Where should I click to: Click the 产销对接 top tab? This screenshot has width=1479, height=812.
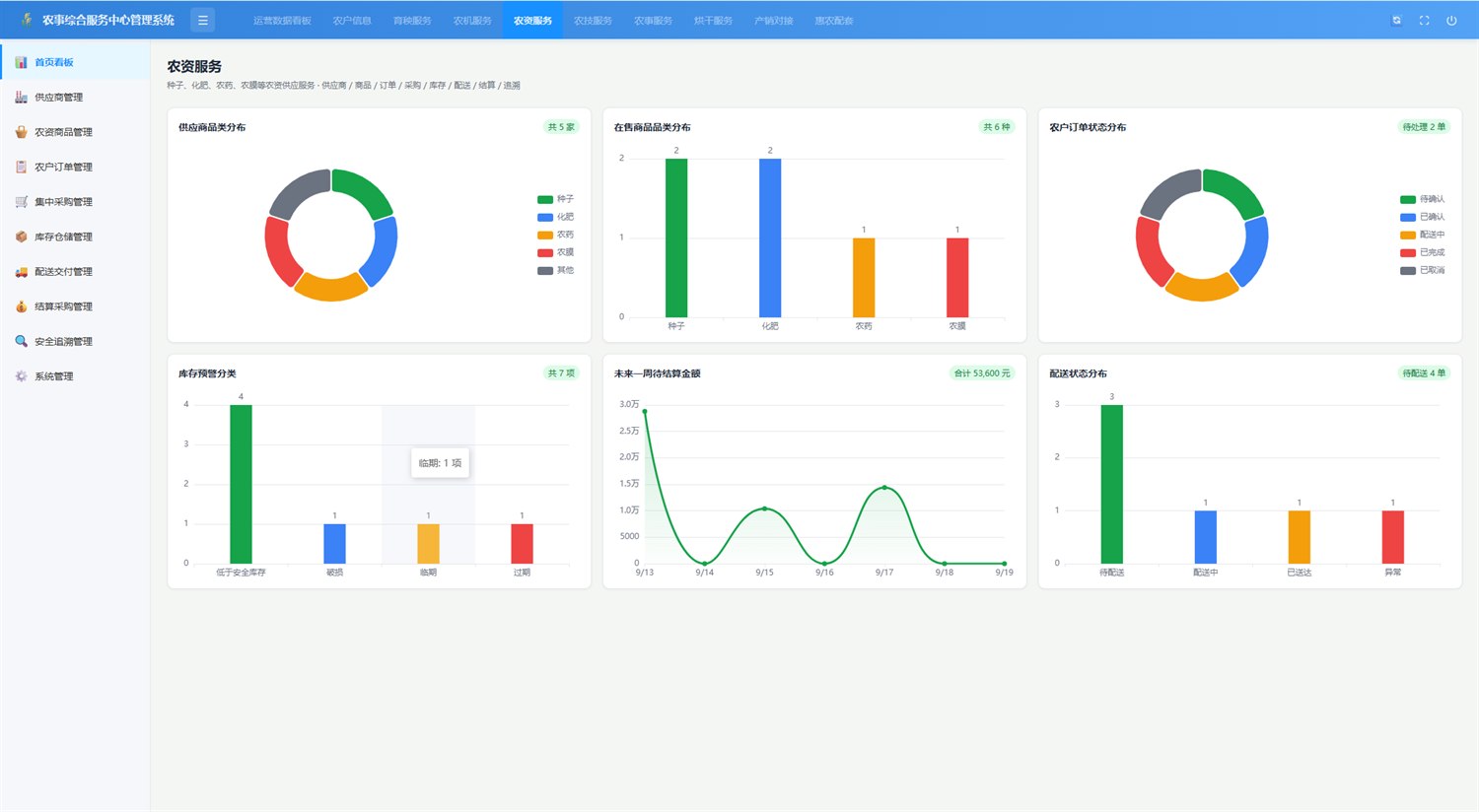[773, 21]
